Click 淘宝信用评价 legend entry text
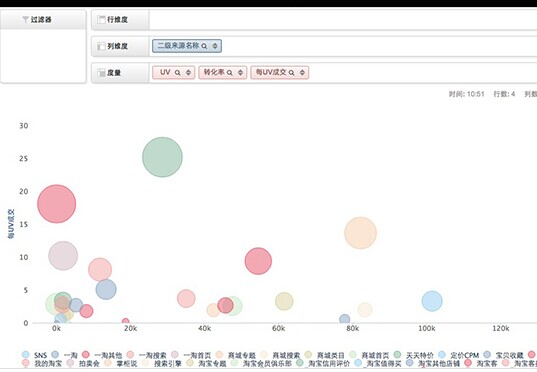 (x=328, y=363)
